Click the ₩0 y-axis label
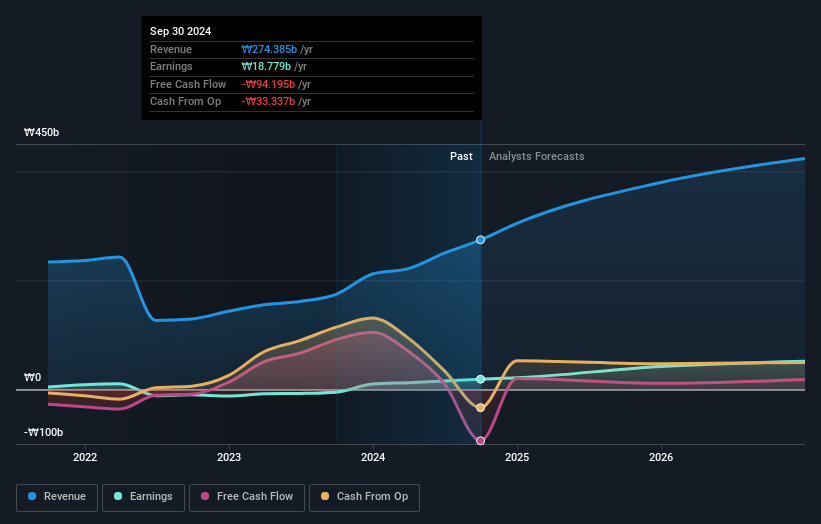This screenshot has height=524, width=821. (x=32, y=377)
